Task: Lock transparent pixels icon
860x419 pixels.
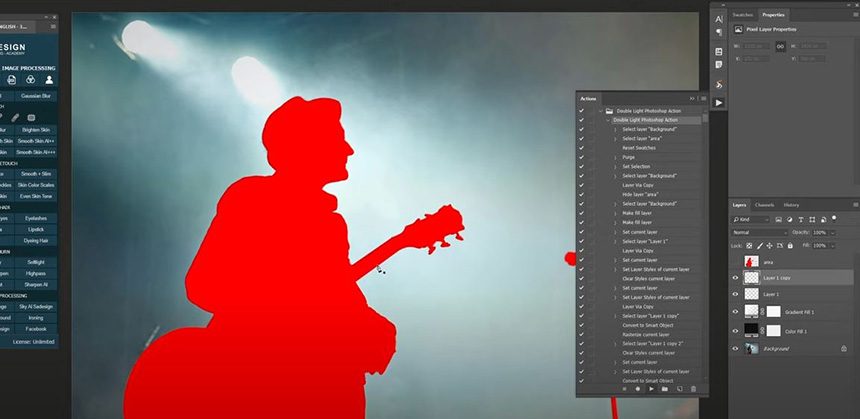Action: pos(749,246)
